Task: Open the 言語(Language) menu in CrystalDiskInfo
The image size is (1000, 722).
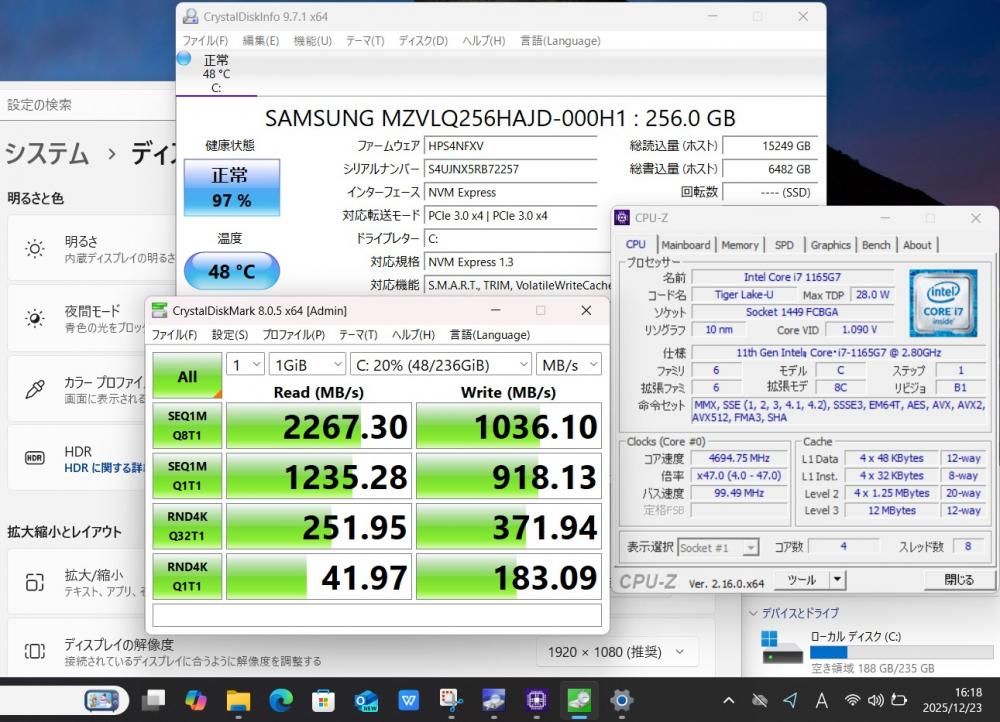Action: (560, 41)
